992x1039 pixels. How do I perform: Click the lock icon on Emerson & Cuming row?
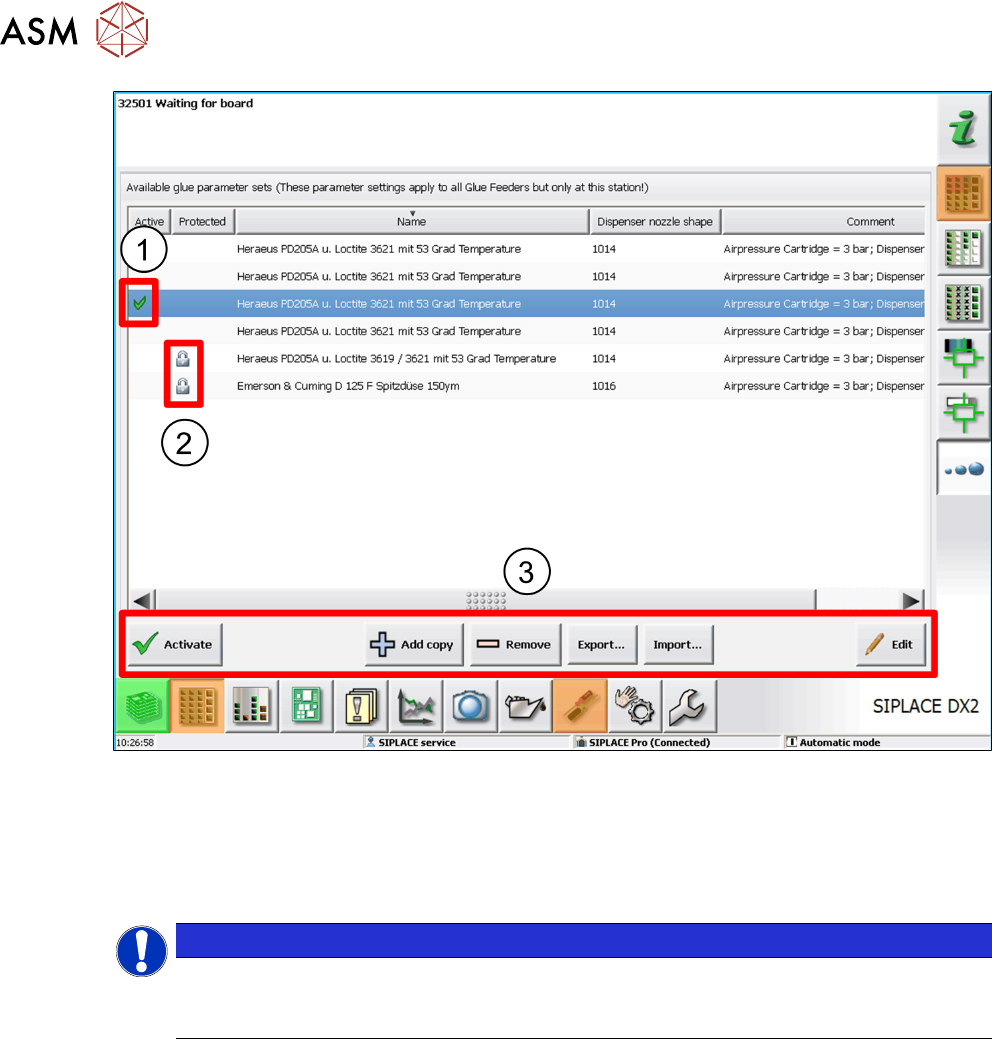(x=183, y=386)
